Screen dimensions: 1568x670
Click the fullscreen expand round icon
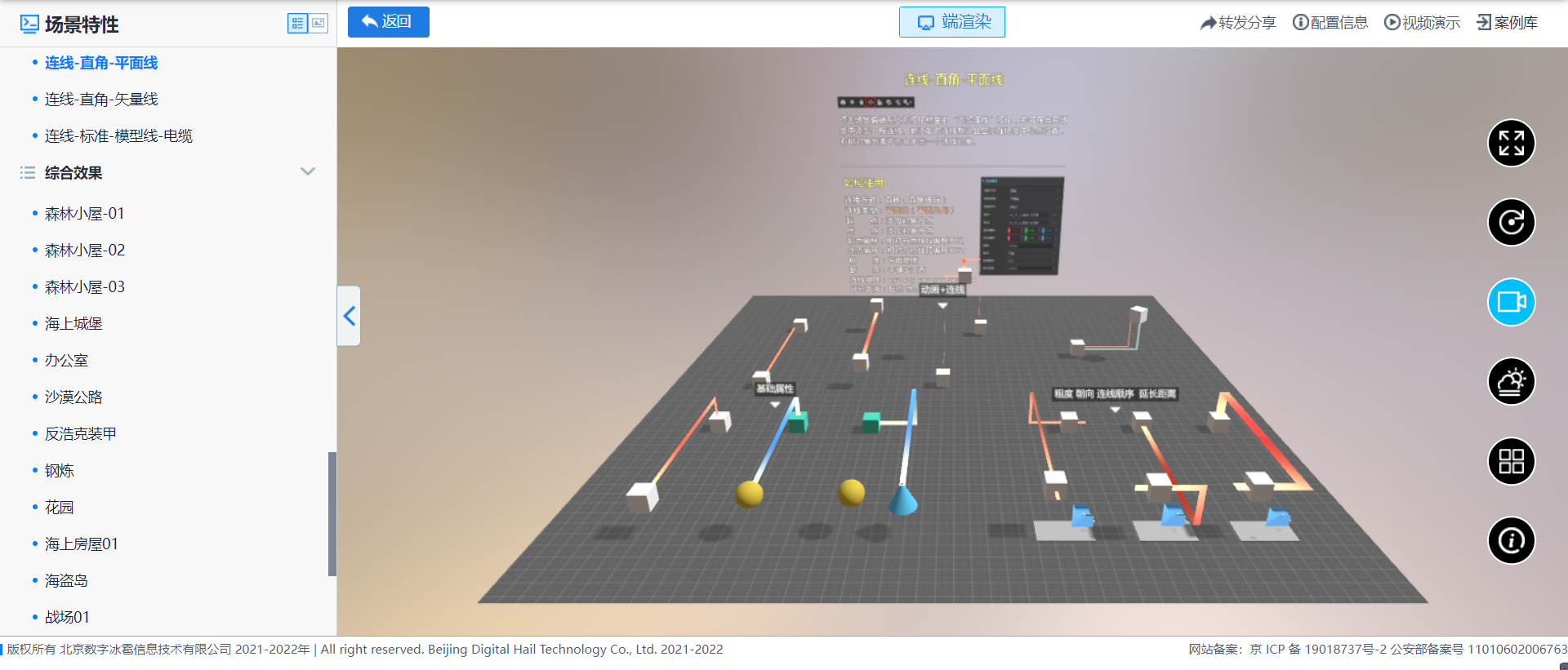[x=1512, y=143]
